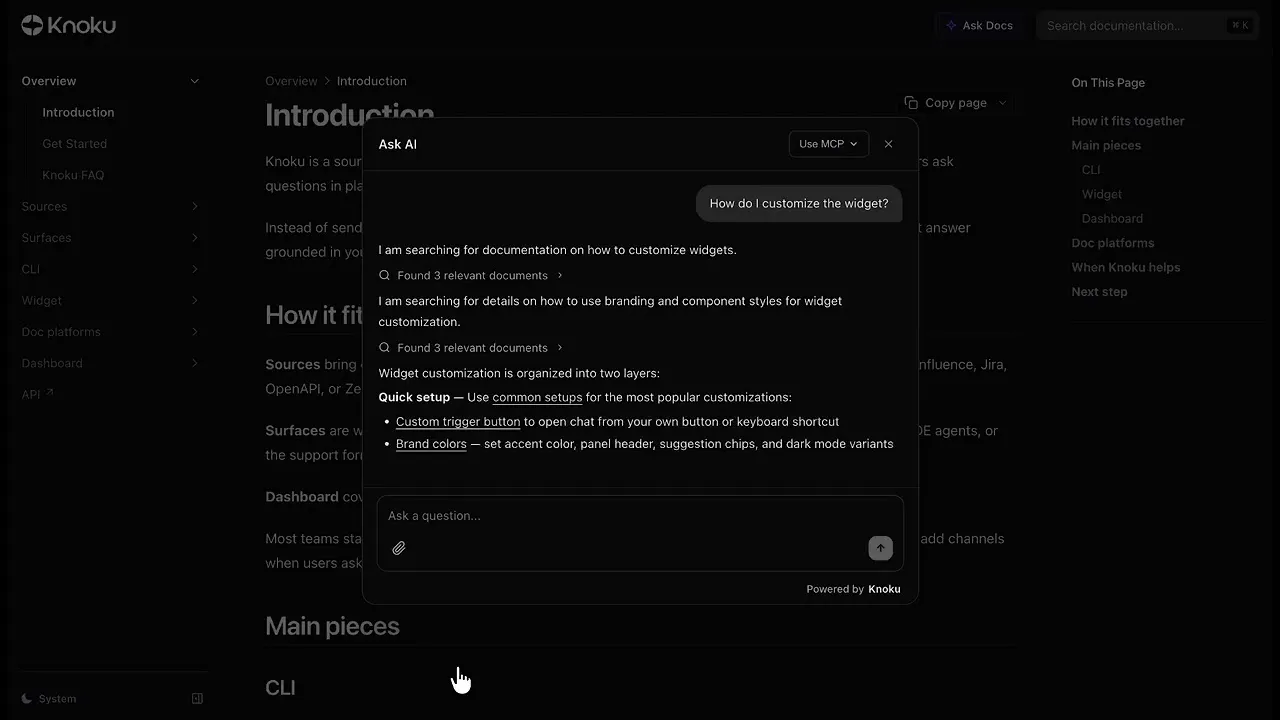This screenshot has width=1280, height=720.
Task: Click the 'Main pieces' heading
Action: pos(332,626)
